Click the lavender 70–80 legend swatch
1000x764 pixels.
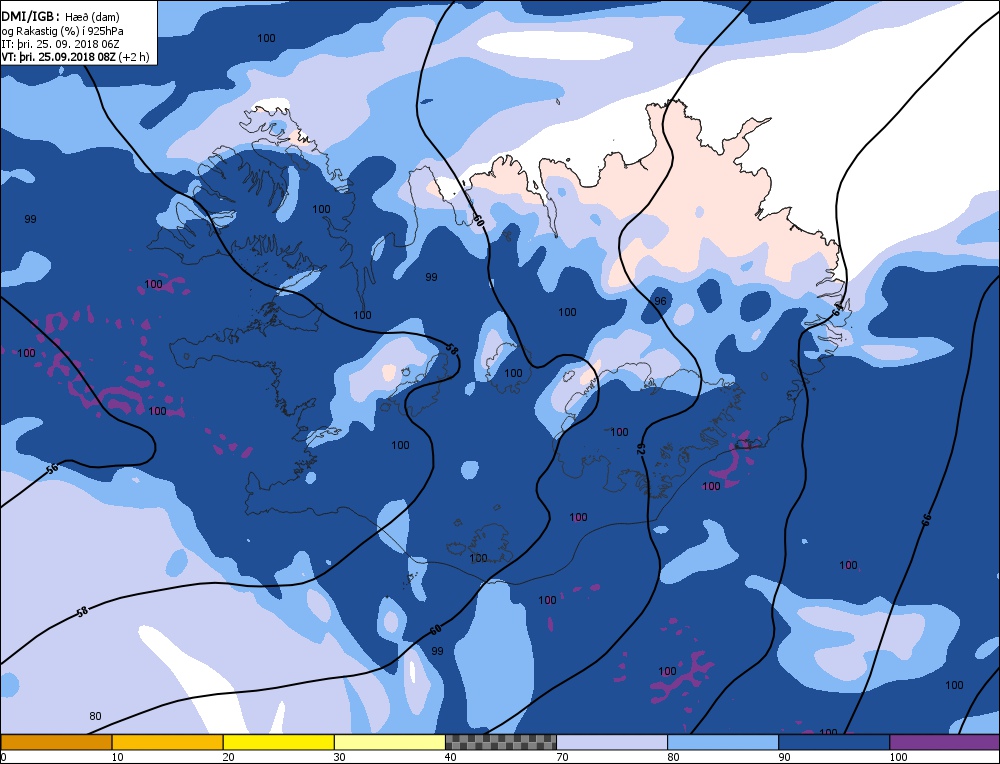click(612, 742)
